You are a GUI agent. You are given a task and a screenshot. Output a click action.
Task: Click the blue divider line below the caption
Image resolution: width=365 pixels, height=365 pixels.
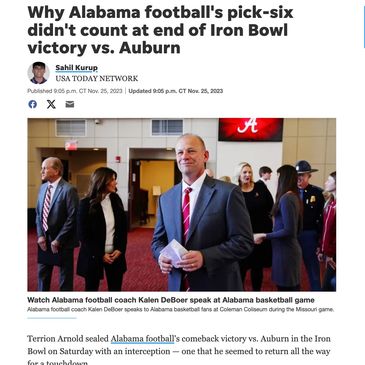pos(52,318)
